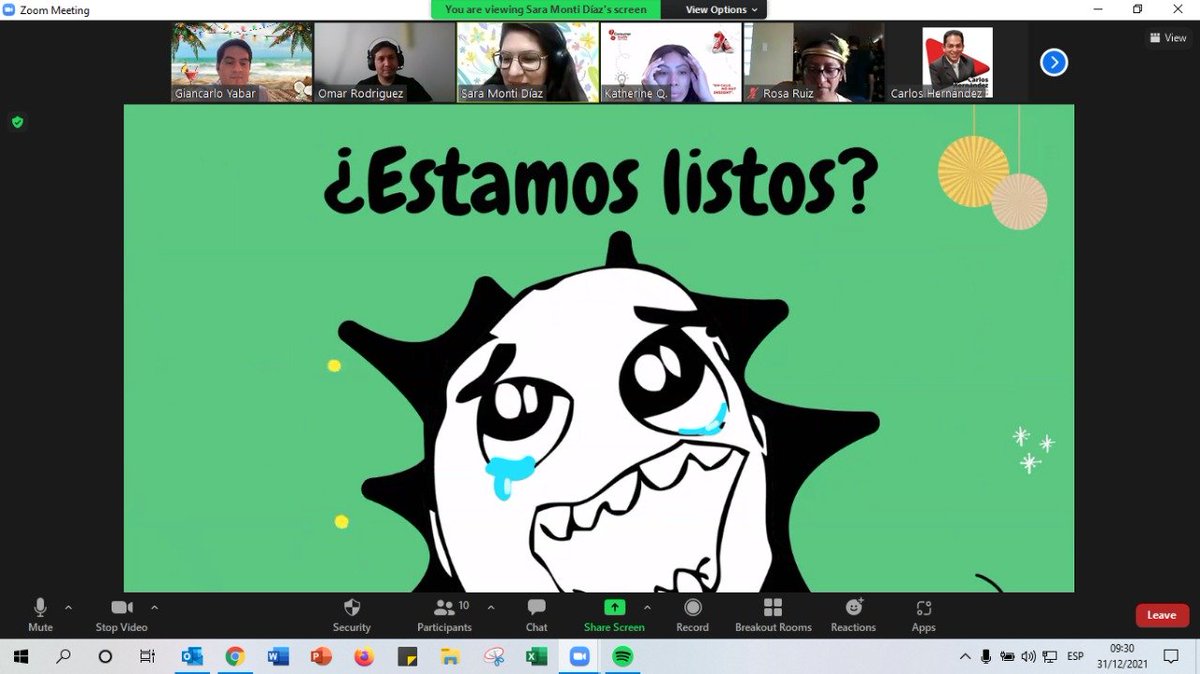Open the Windows Start menu
Screen dimensions: 1200x674
tap(21, 657)
